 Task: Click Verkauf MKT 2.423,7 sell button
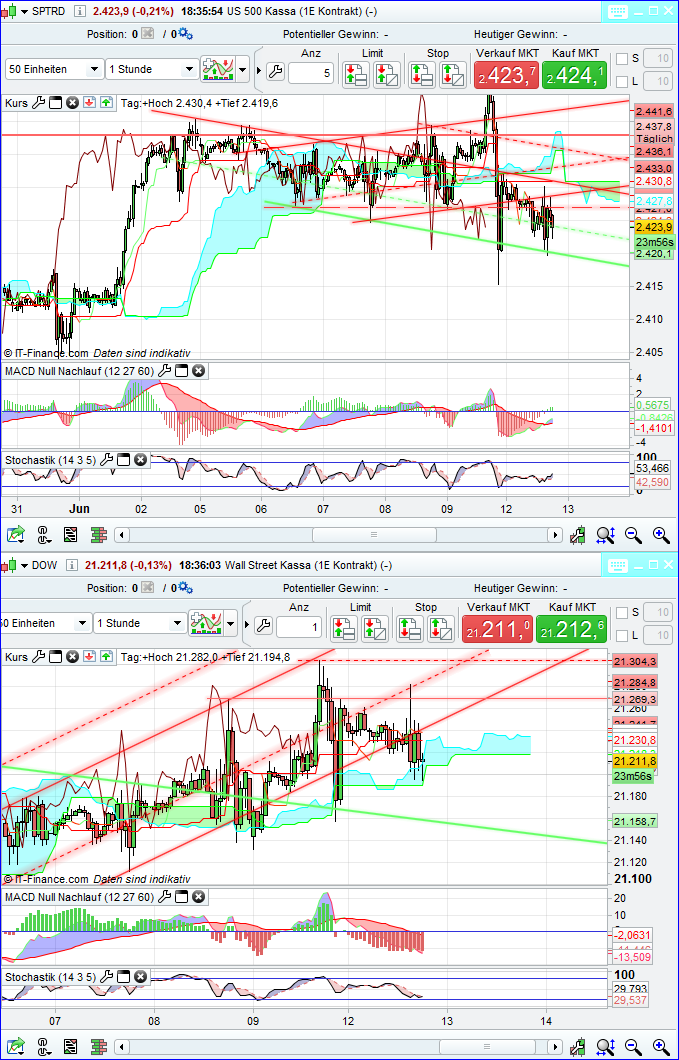click(x=506, y=75)
